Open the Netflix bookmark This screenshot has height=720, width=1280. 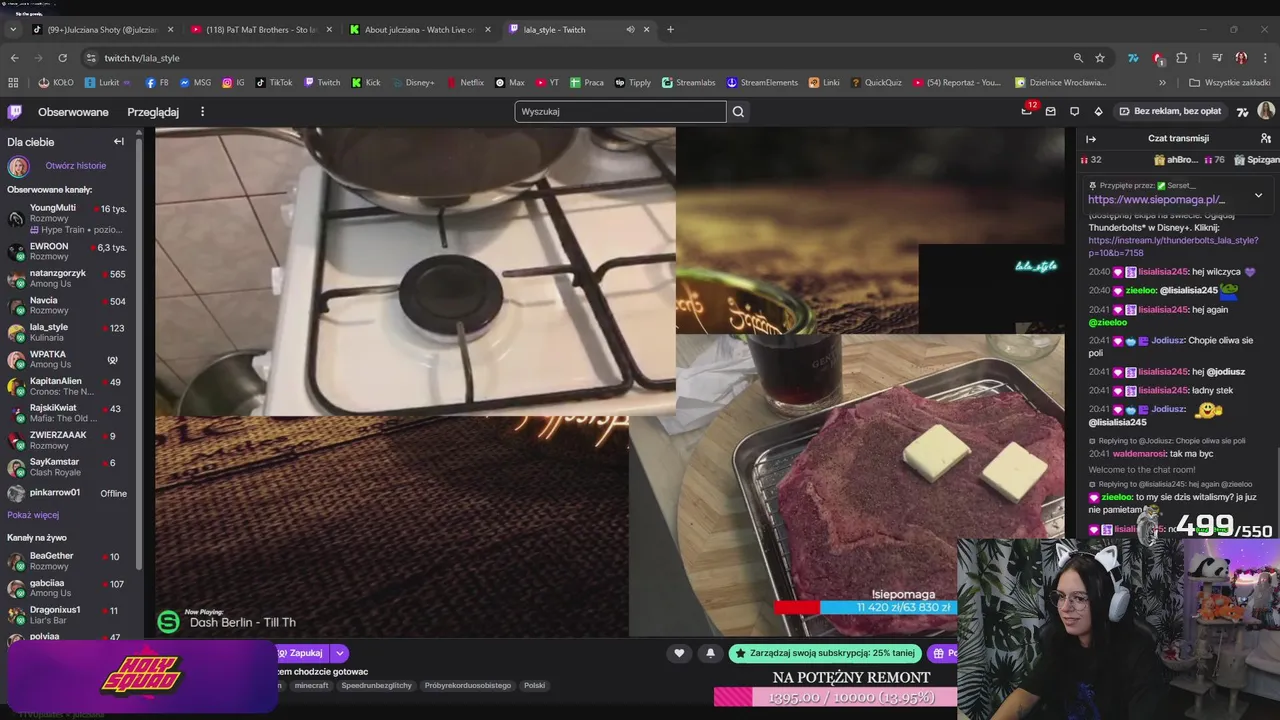coord(465,83)
